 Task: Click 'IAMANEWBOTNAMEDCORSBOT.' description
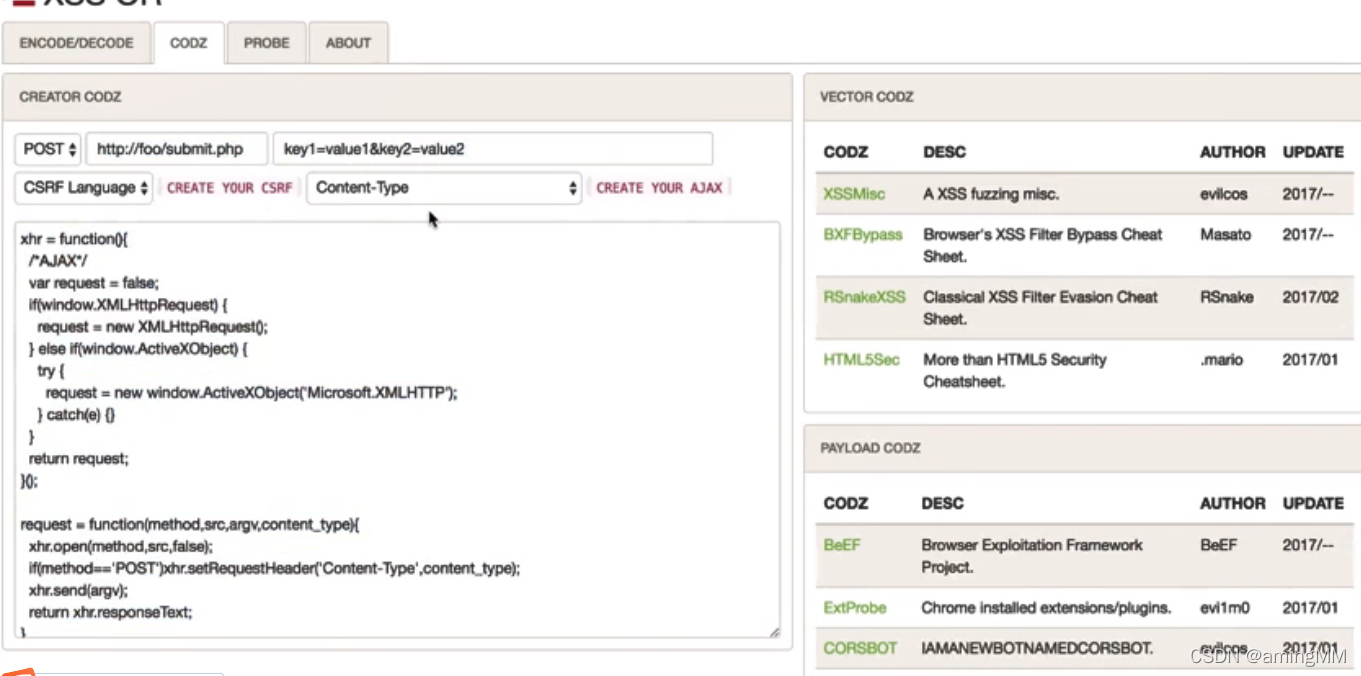pyautogui.click(x=1037, y=648)
